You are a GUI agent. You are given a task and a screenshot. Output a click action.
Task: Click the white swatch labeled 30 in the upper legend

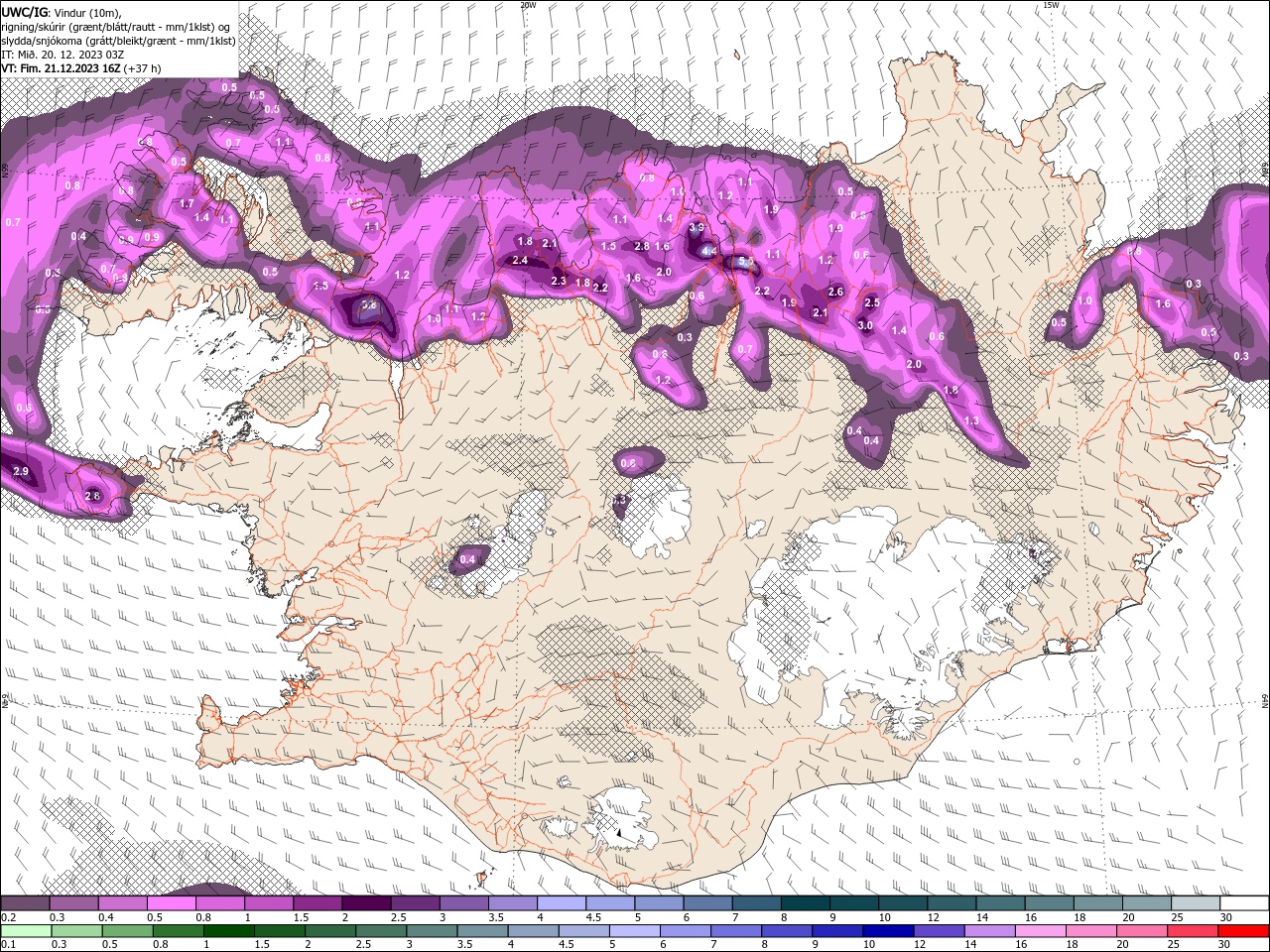tap(1244, 903)
